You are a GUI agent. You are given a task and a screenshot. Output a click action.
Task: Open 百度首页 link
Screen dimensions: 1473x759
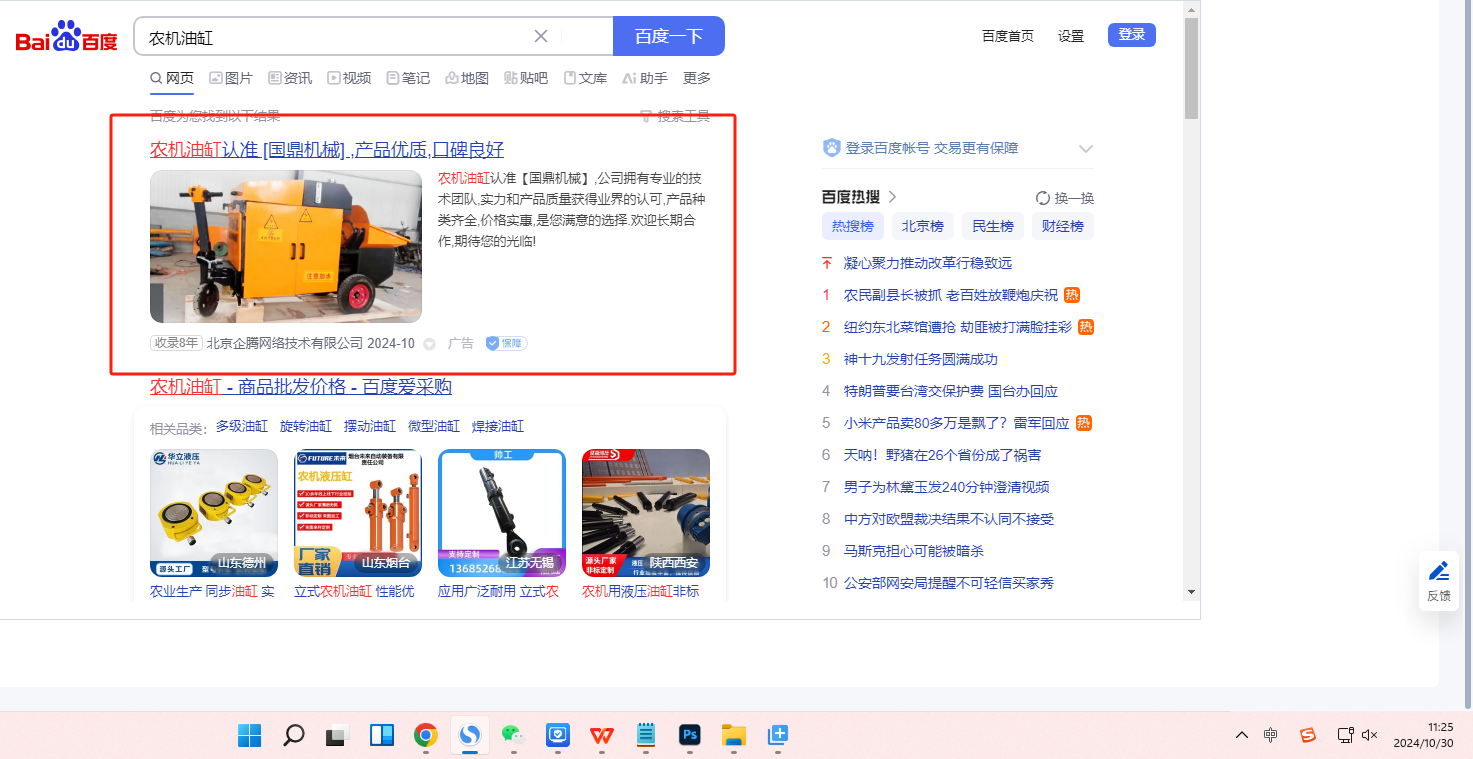coord(1008,36)
